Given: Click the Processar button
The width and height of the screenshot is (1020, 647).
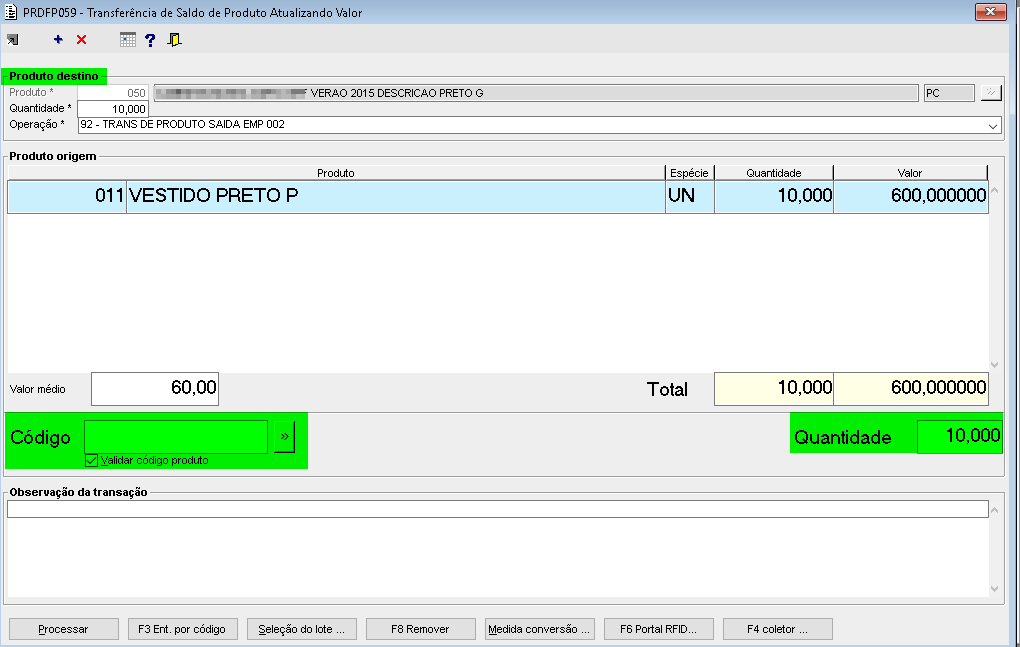Looking at the screenshot, I should click(x=63, y=629).
